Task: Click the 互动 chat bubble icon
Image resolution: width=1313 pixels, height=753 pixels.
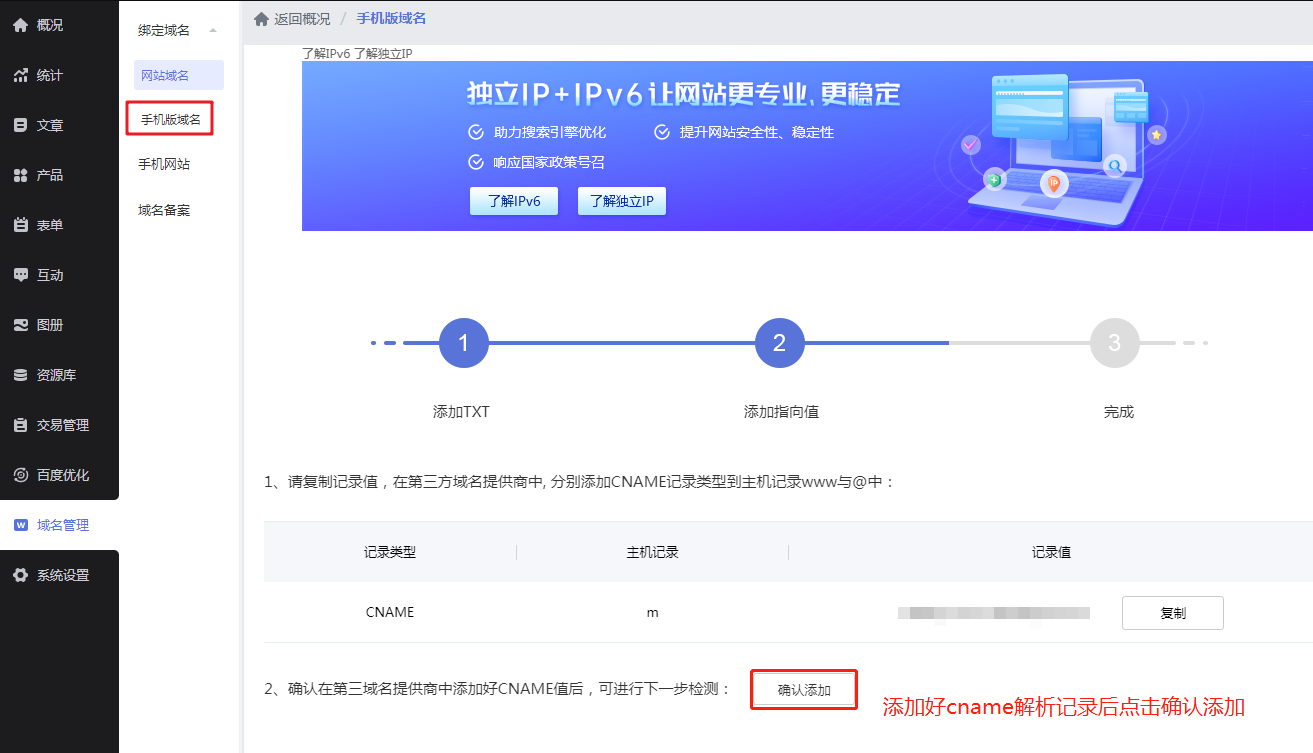Action: point(20,275)
